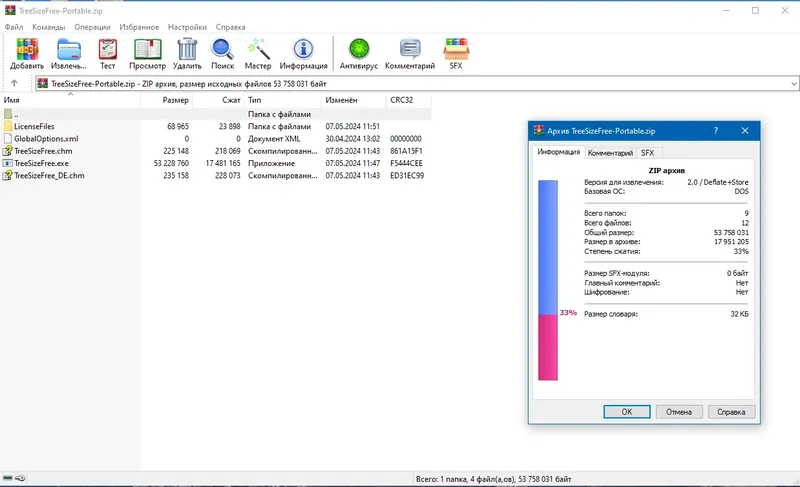
Task: Sort by the Имя column header
Action: pyautogui.click(x=70, y=100)
